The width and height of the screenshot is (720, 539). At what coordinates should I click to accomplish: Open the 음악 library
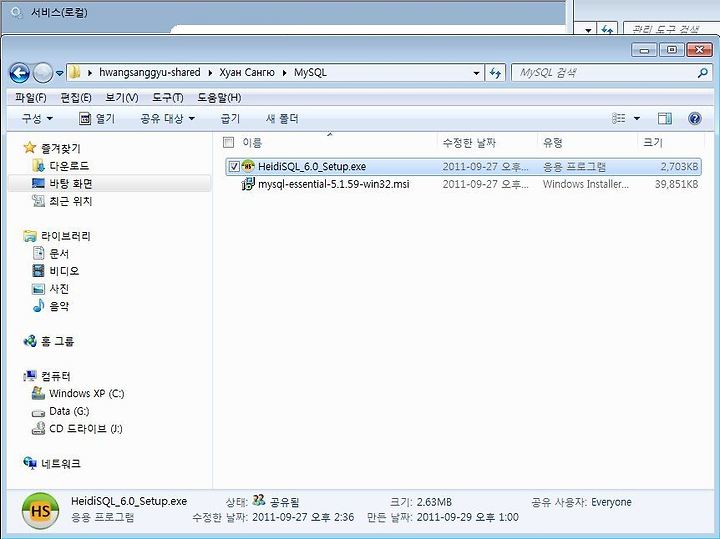point(59,306)
